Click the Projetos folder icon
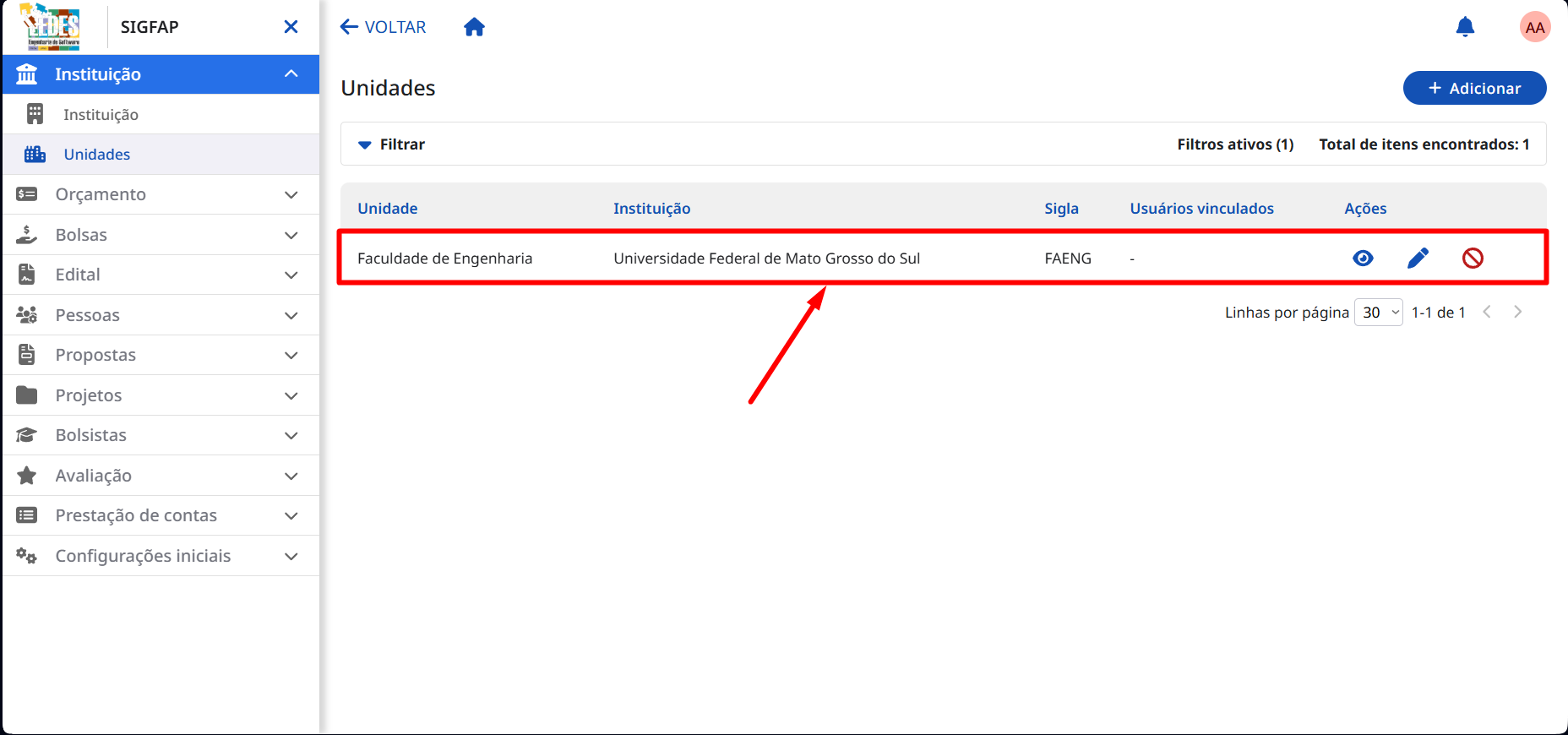 tap(27, 395)
